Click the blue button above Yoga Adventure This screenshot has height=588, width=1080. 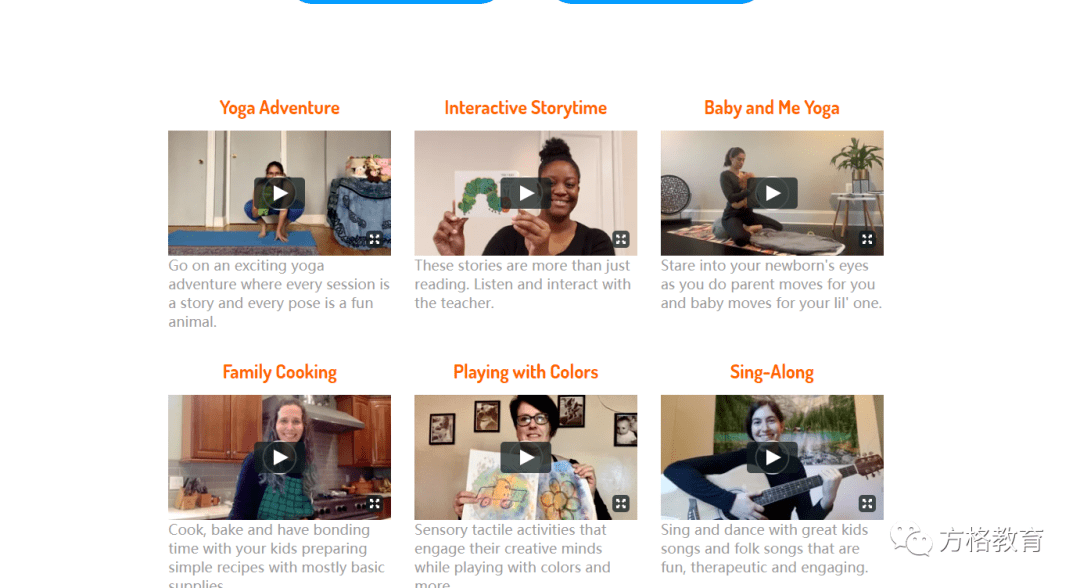coord(395,1)
